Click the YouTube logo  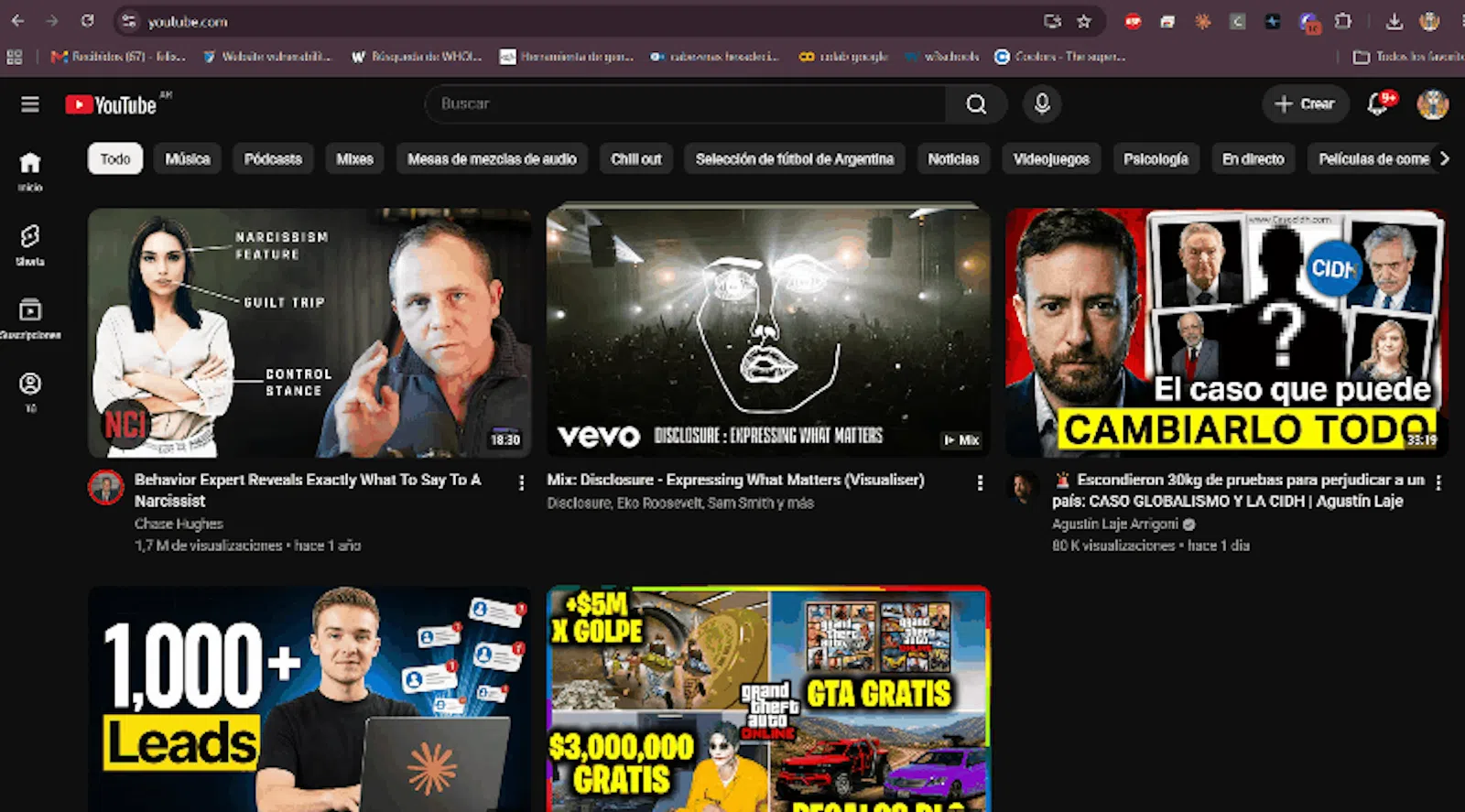[x=112, y=105]
